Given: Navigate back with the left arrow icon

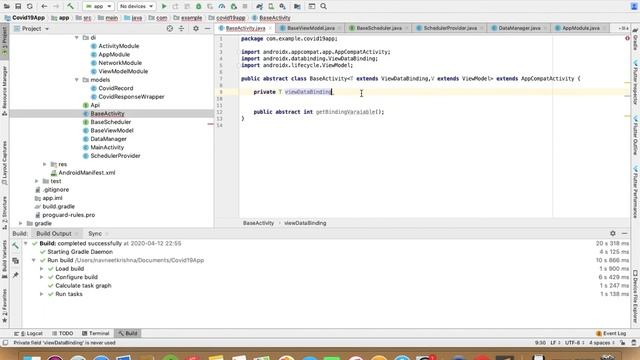Looking at the screenshot, I should click(44, 6).
